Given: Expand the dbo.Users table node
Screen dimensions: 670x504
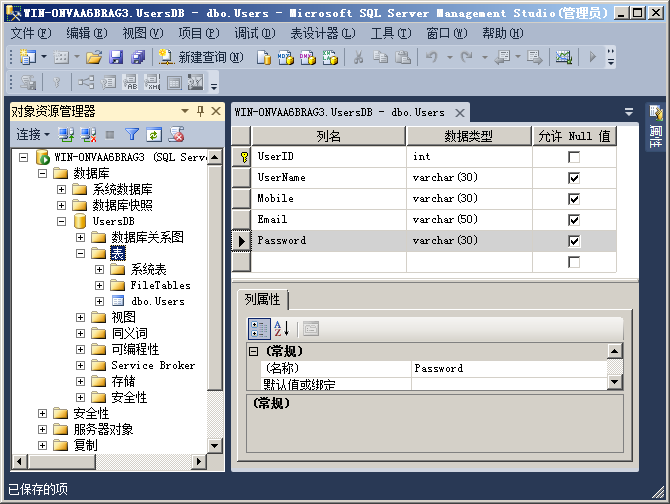Looking at the screenshot, I should [x=99, y=301].
